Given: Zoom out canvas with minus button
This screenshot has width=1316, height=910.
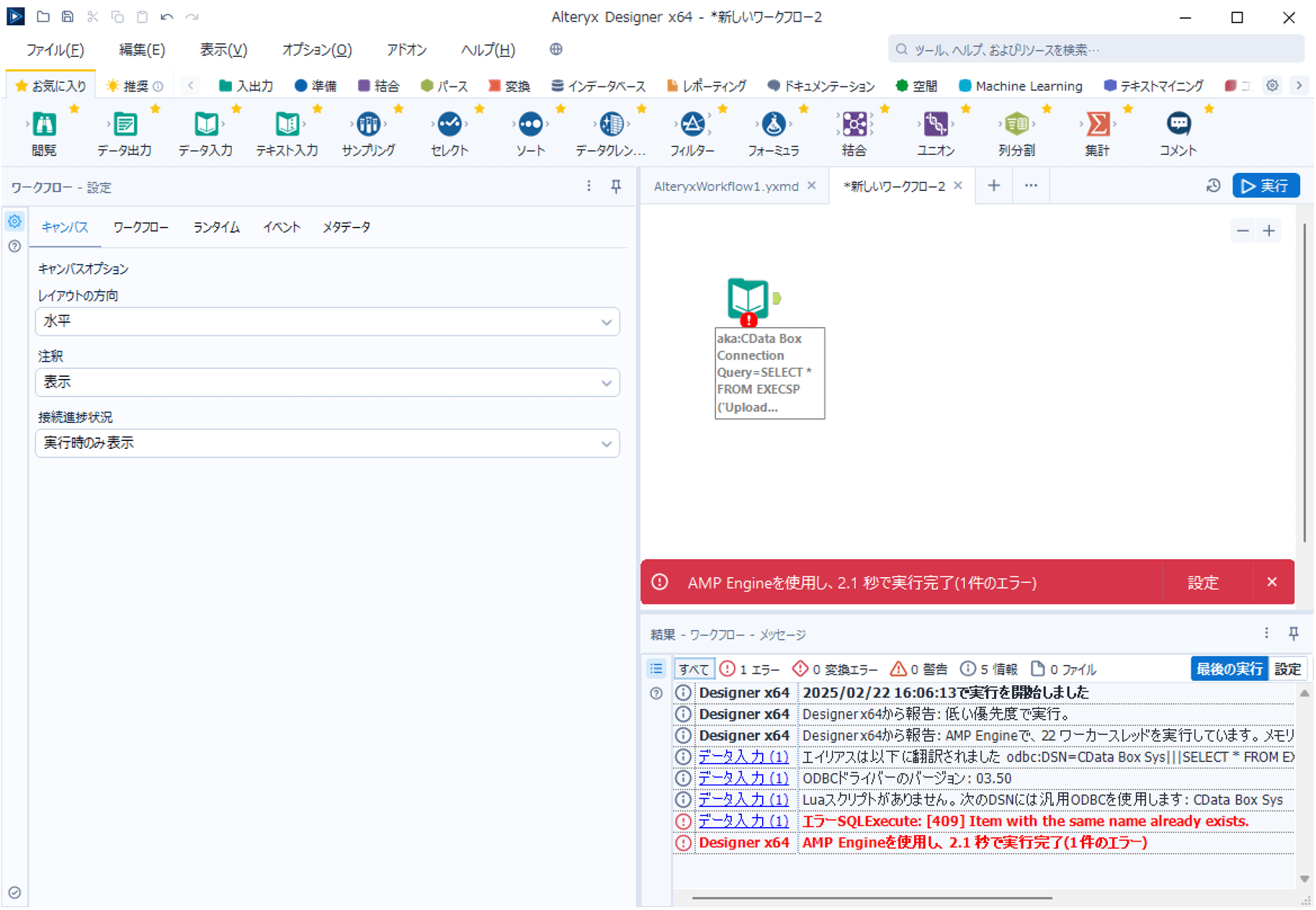Looking at the screenshot, I should 1243,231.
